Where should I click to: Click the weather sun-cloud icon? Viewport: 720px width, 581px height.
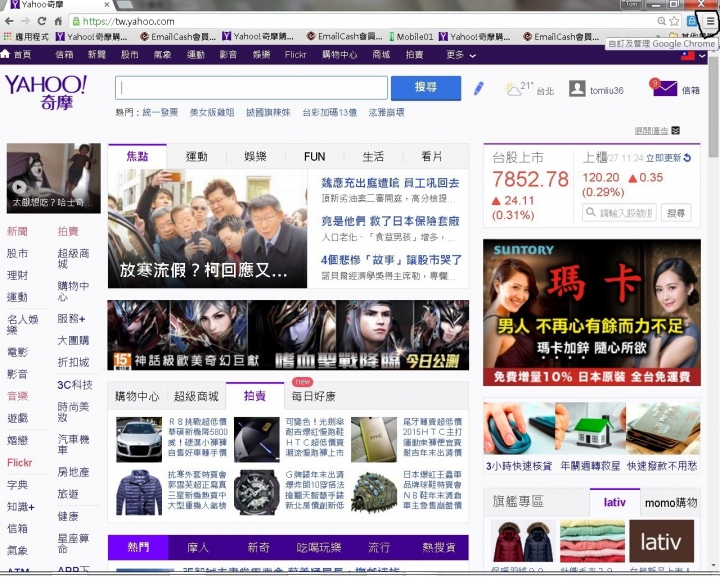tap(512, 88)
